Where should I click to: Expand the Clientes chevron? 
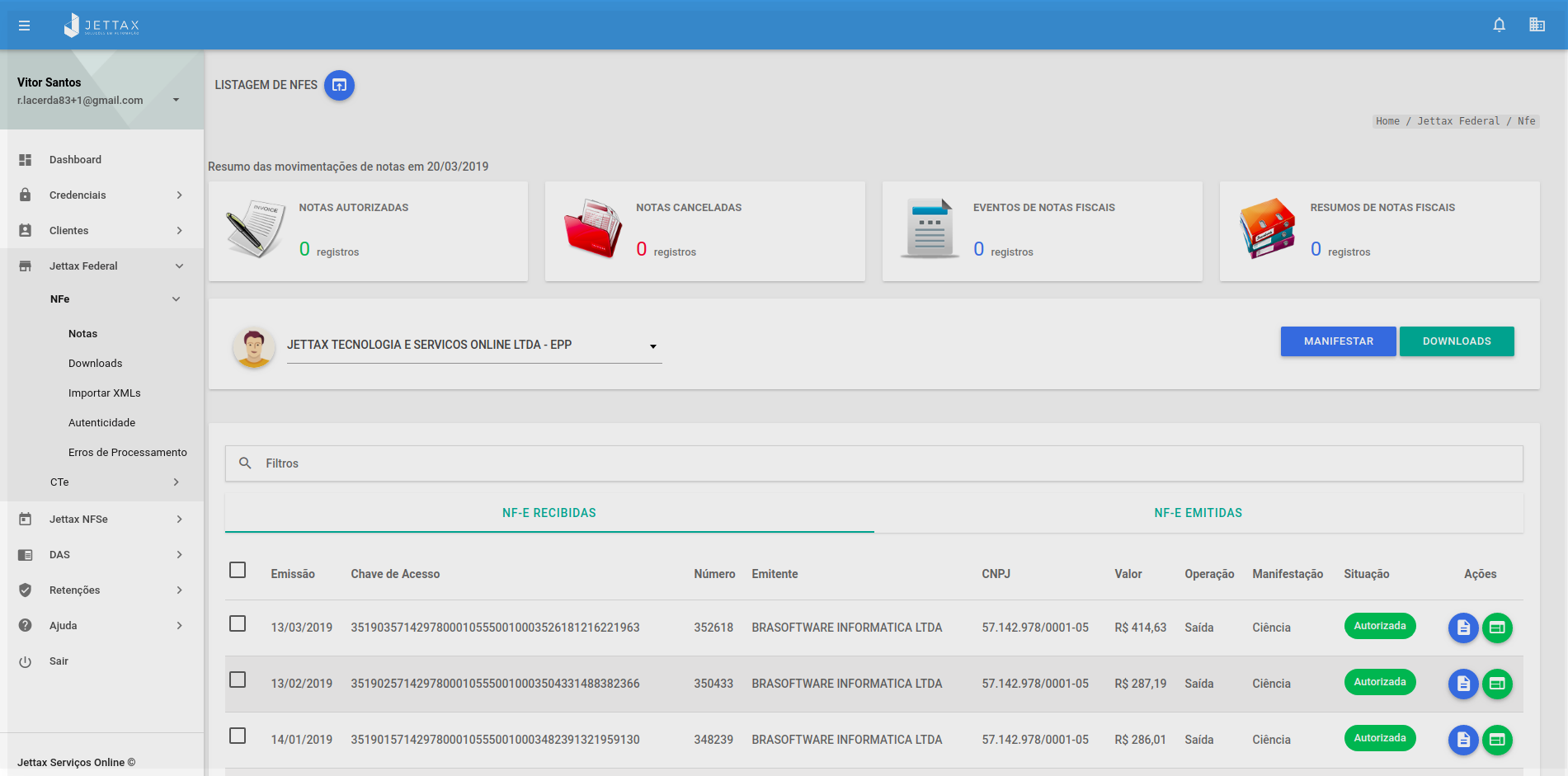(x=179, y=231)
